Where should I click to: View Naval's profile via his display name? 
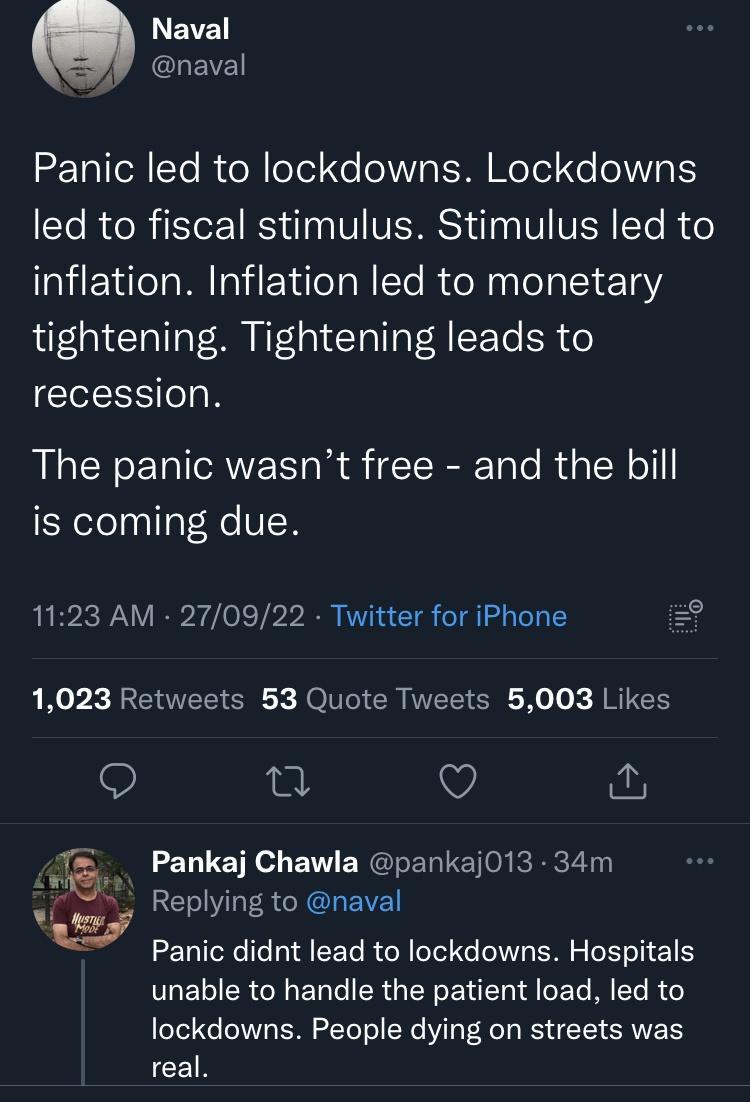pos(189,28)
